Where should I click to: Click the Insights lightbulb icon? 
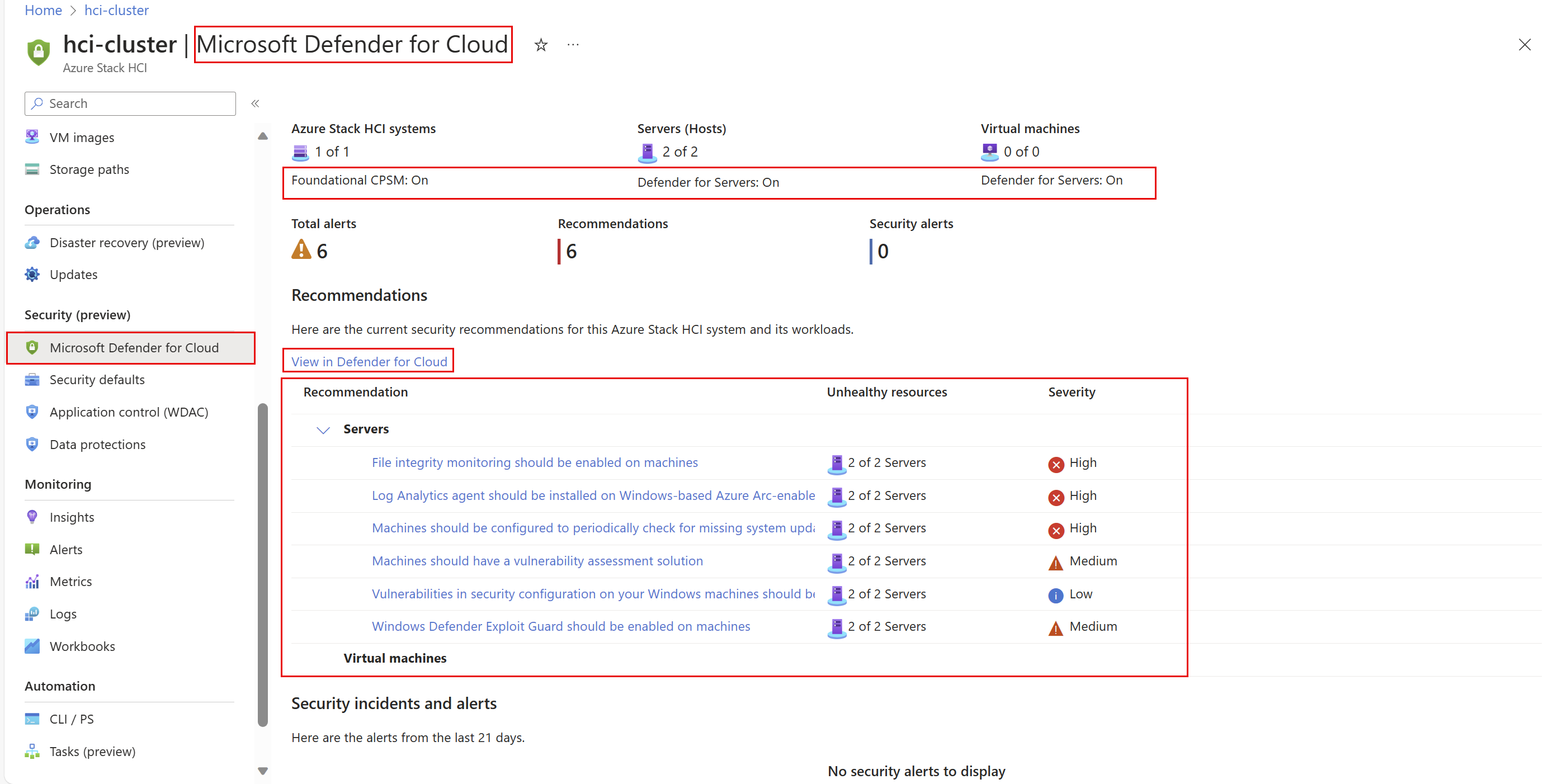tap(32, 517)
